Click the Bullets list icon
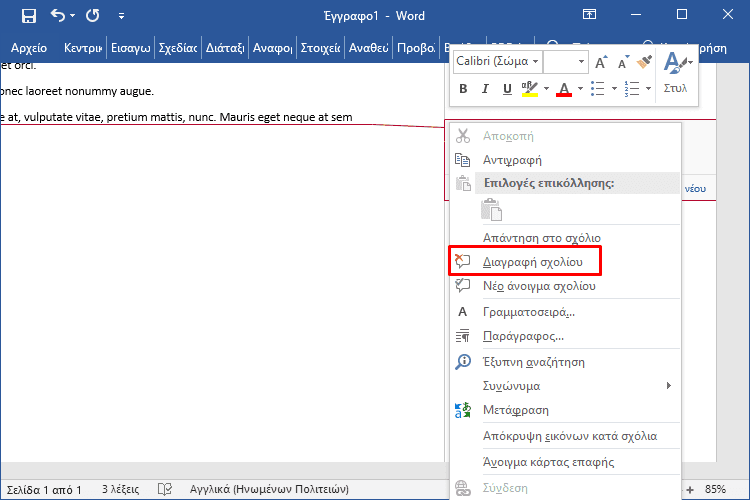Screen dimensions: 750x500 coord(597,89)
